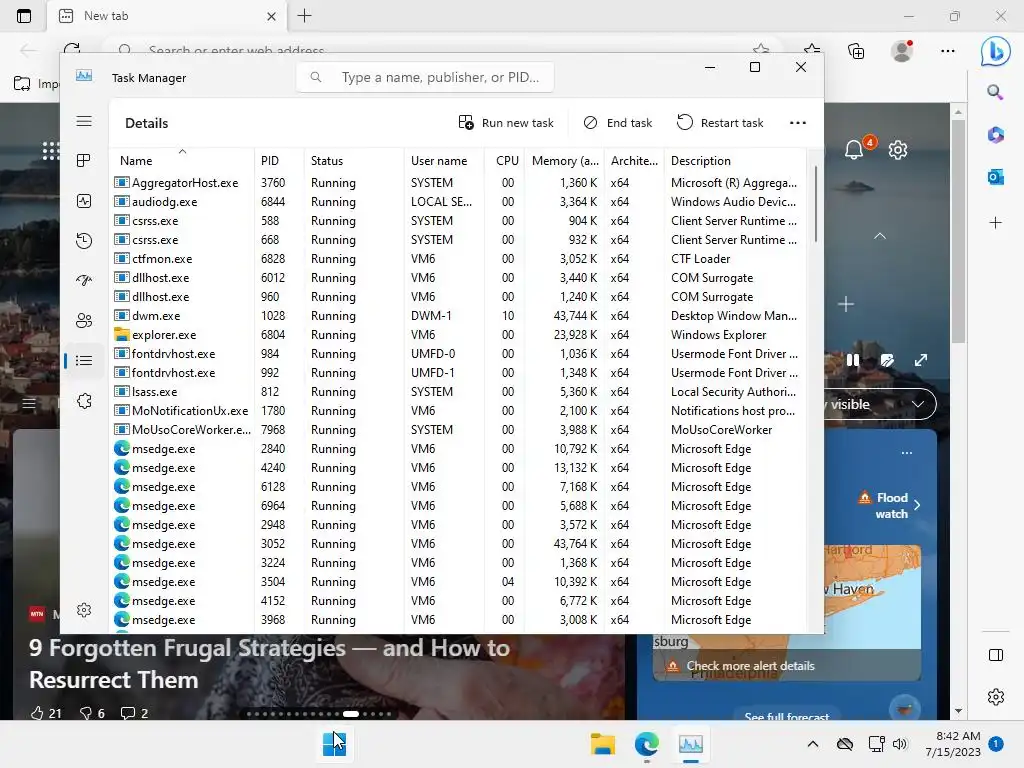Select the New tab browser tab

pyautogui.click(x=167, y=16)
